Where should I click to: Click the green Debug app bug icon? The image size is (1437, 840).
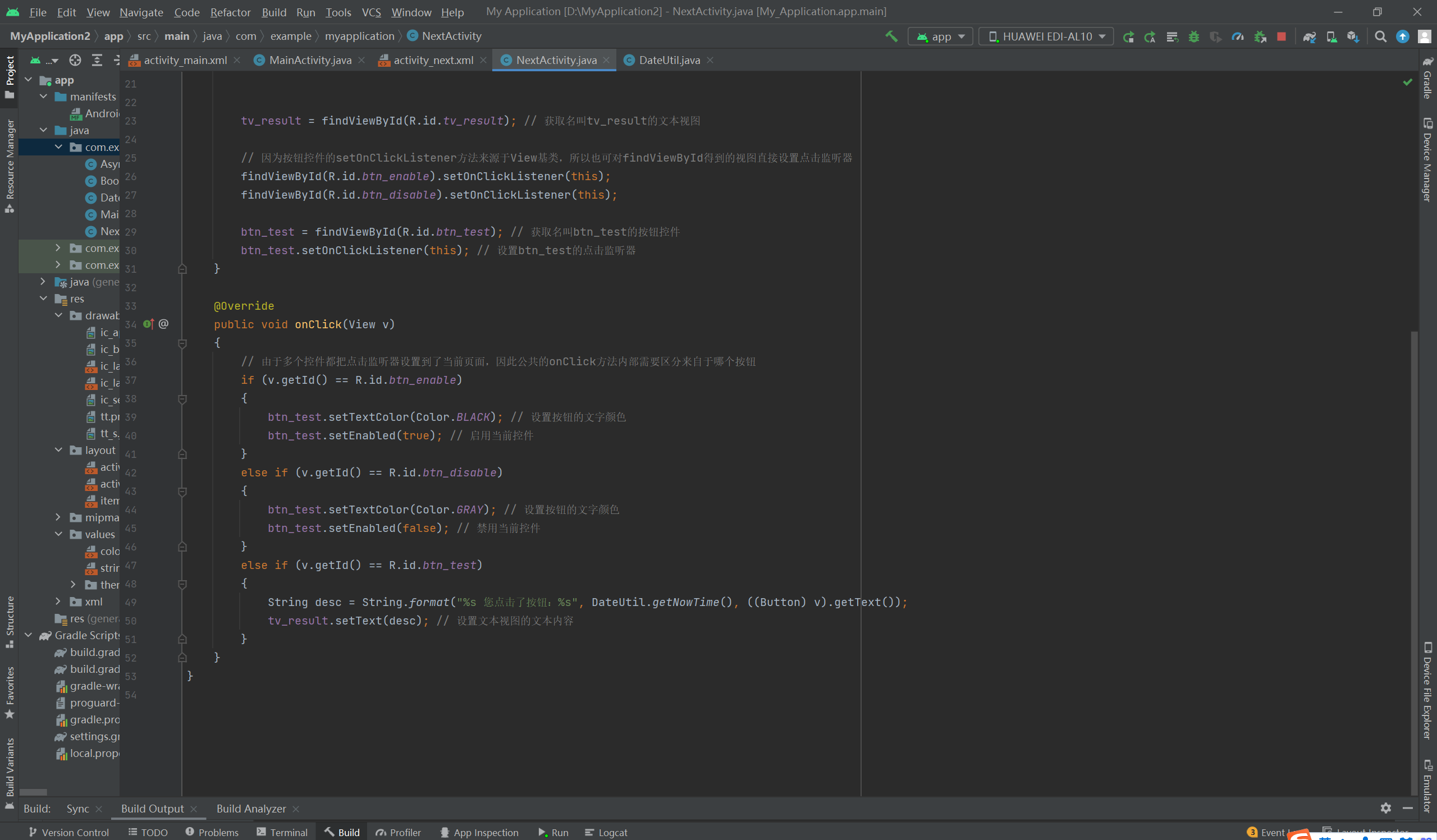click(x=1193, y=36)
